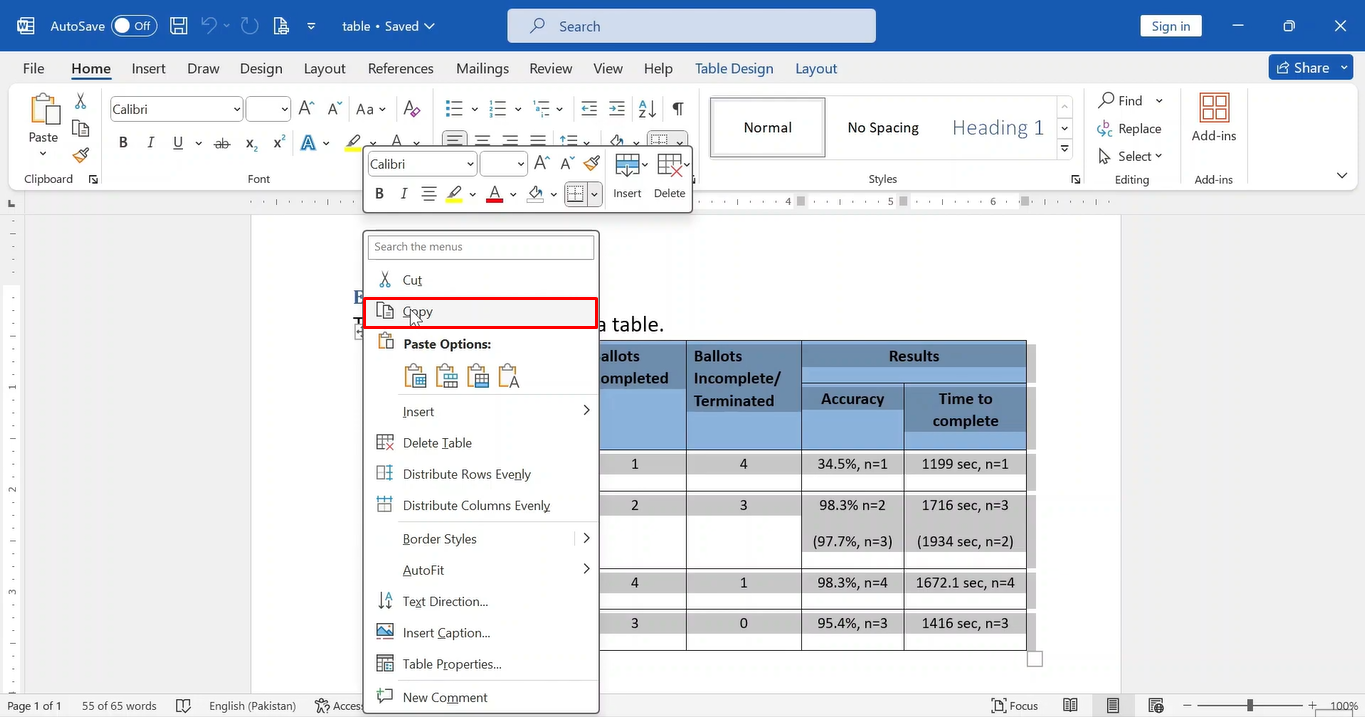
Task: Click the Sort A-Z icon in Paragraph group
Action: [647, 109]
